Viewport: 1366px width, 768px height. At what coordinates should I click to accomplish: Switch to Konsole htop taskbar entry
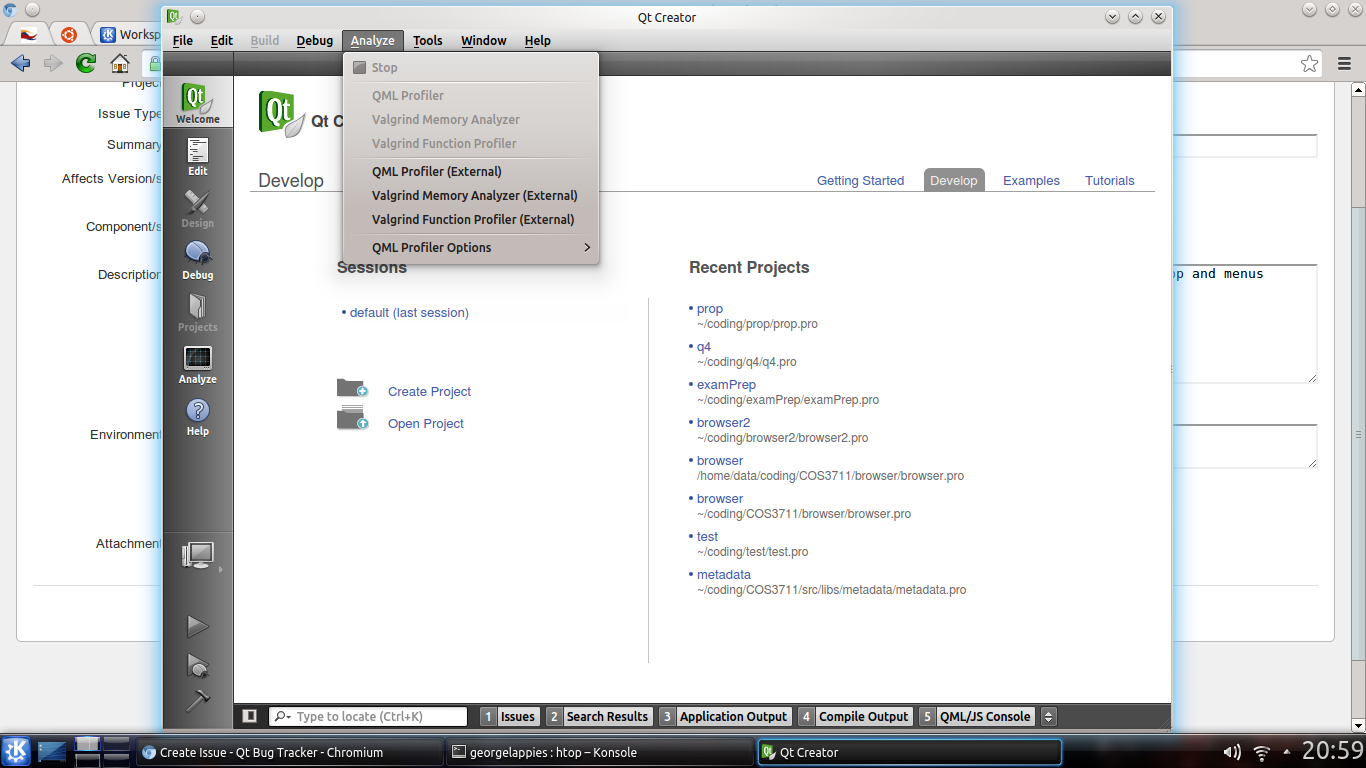[x=599, y=752]
